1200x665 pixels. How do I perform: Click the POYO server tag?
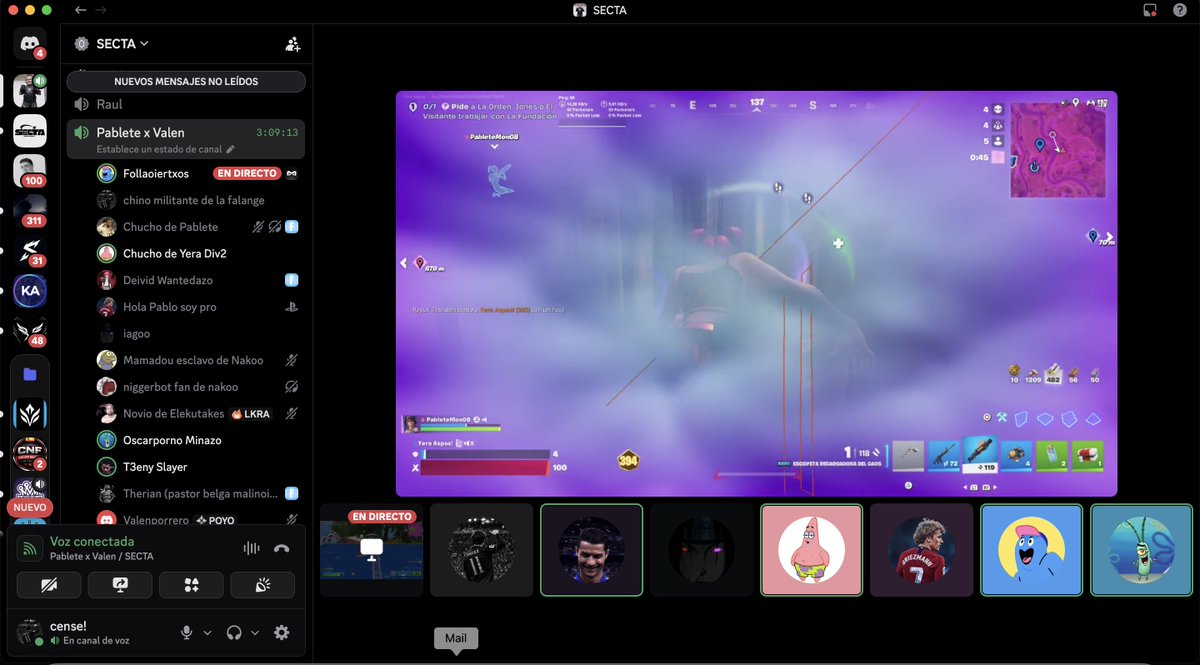pyautogui.click(x=216, y=520)
